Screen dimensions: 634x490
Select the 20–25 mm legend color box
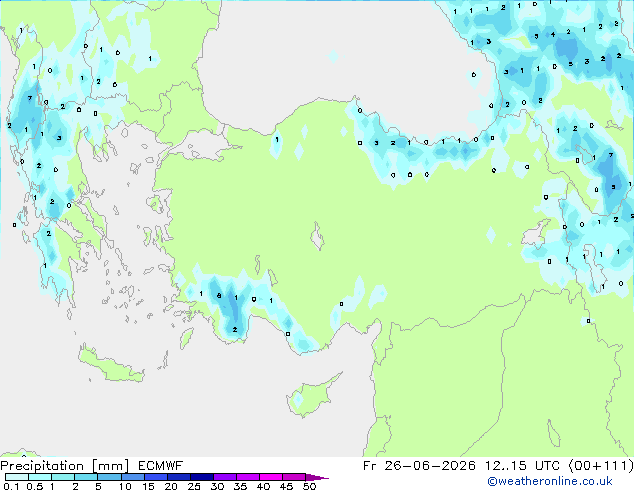coord(178,477)
